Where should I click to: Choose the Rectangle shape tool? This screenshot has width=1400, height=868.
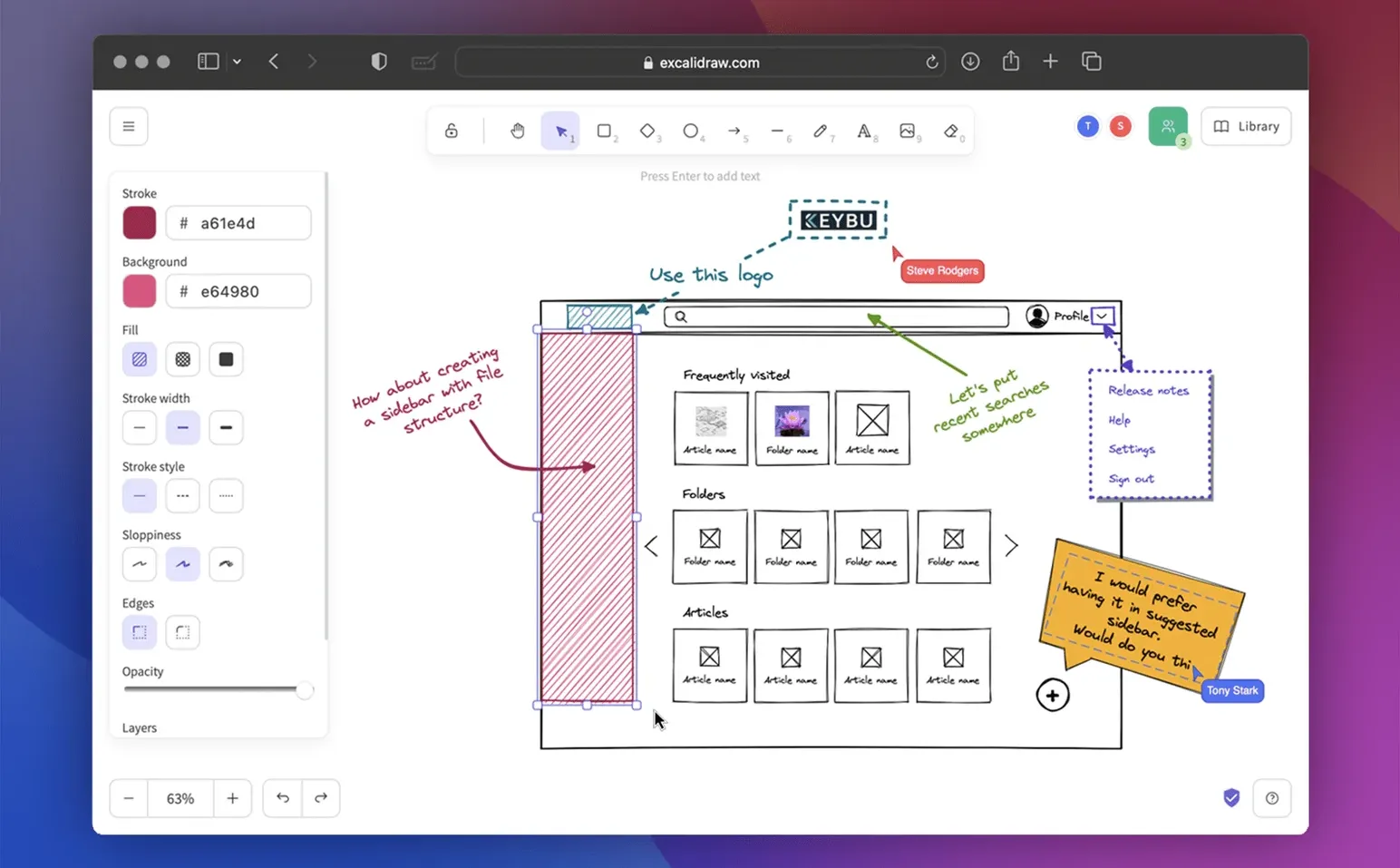[x=604, y=131]
